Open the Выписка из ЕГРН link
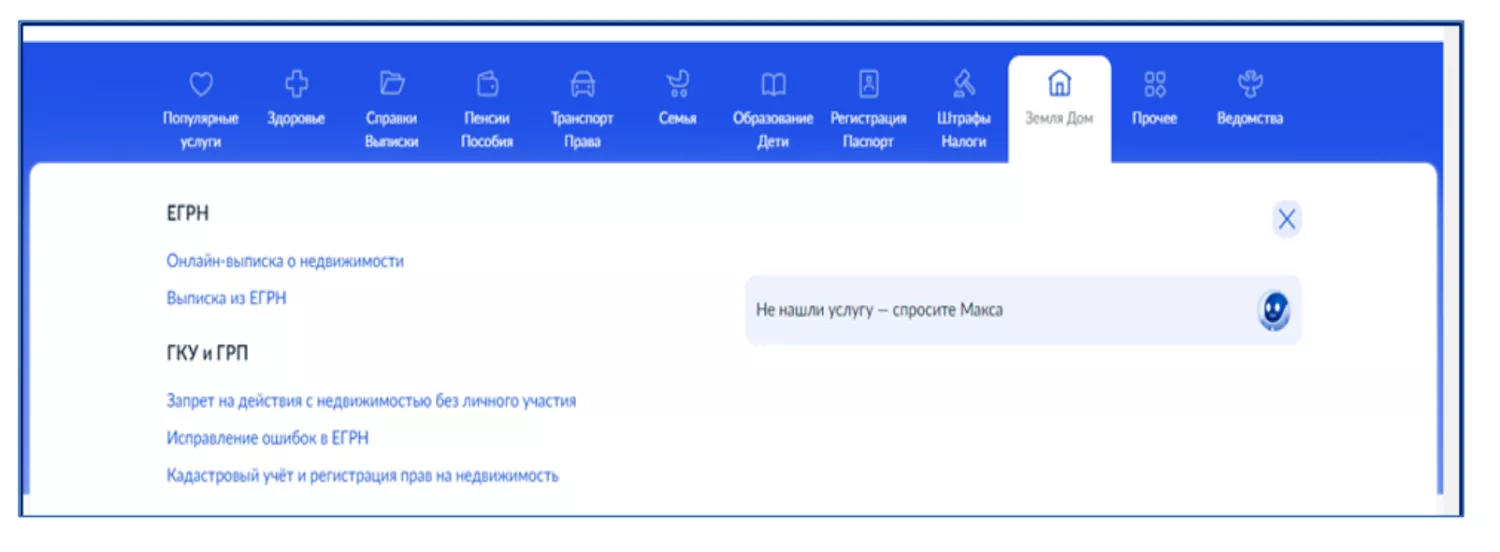The height and width of the screenshot is (552, 1500). [227, 298]
